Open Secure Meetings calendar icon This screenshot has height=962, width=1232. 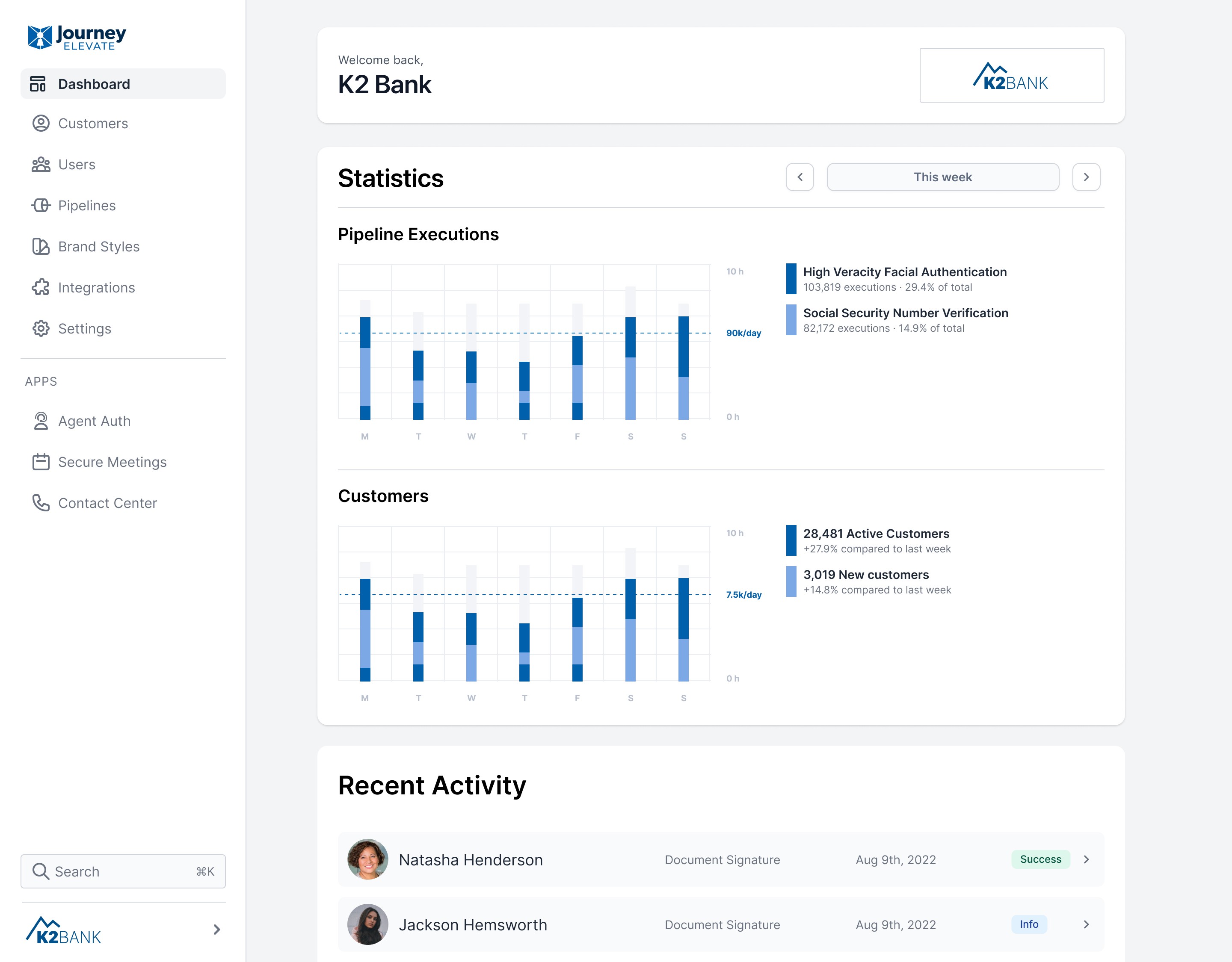[x=41, y=462]
